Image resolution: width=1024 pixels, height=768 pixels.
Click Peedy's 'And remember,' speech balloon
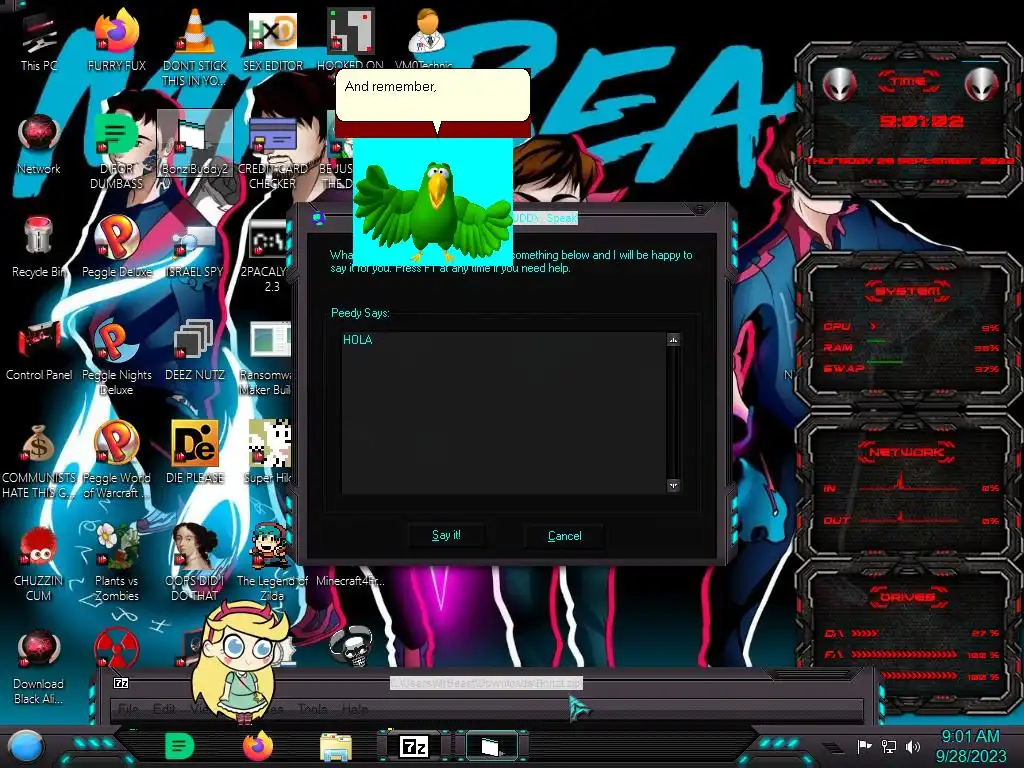coord(432,95)
